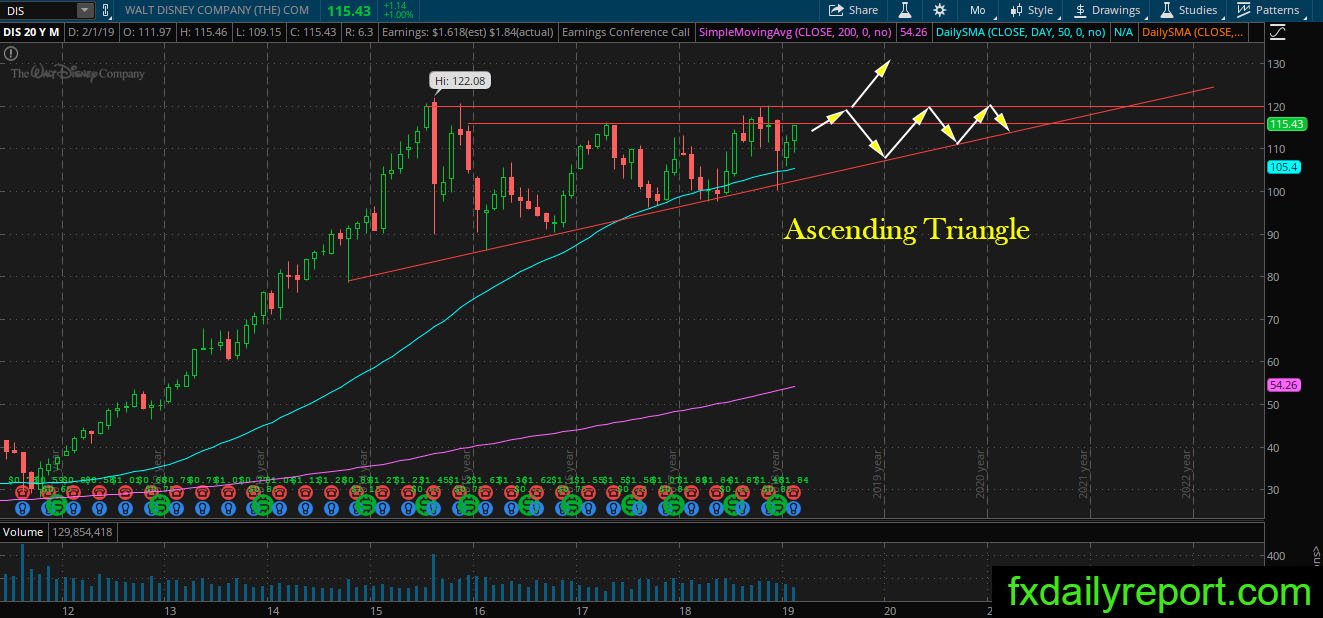The width and height of the screenshot is (1323, 618).
Task: Open the Patterns menu
Action: (1268, 10)
